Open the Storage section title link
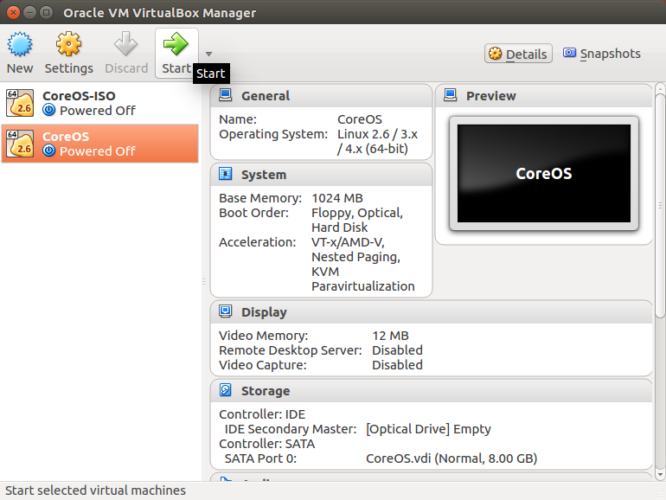 click(265, 391)
